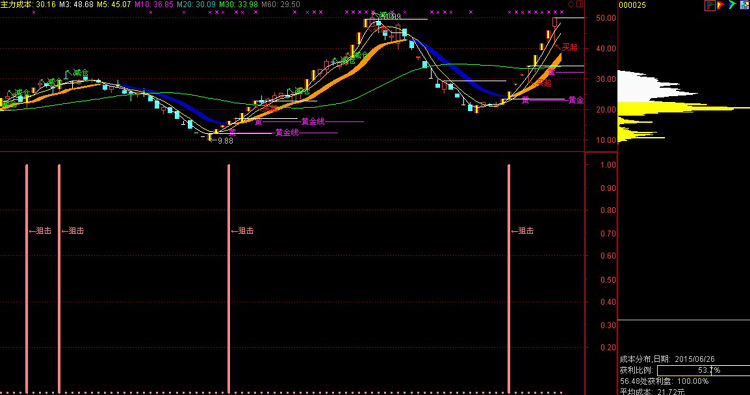Click the 黄金 label near 20.00 axis
This screenshot has width=750, height=395.
[x=576, y=100]
